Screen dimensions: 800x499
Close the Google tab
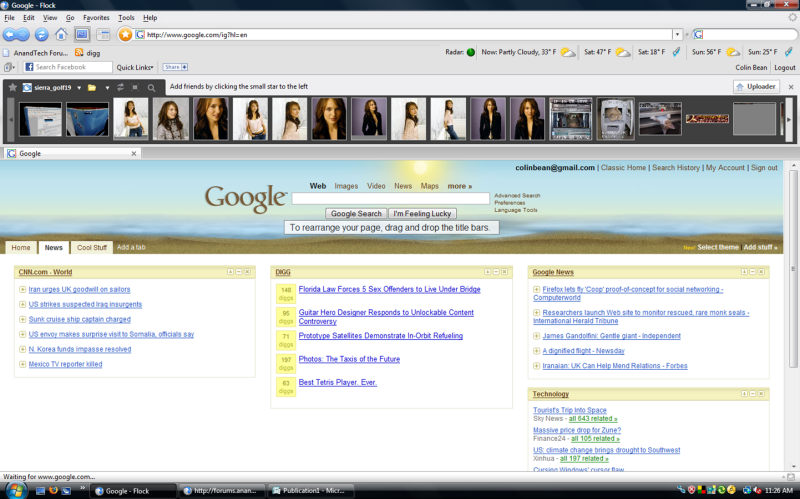134,154
